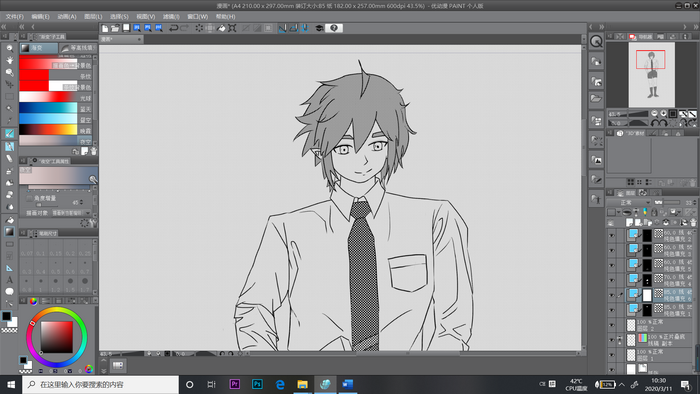Choose the 蓝天 gradient preset
The height and width of the screenshot is (394, 700).
[55, 108]
